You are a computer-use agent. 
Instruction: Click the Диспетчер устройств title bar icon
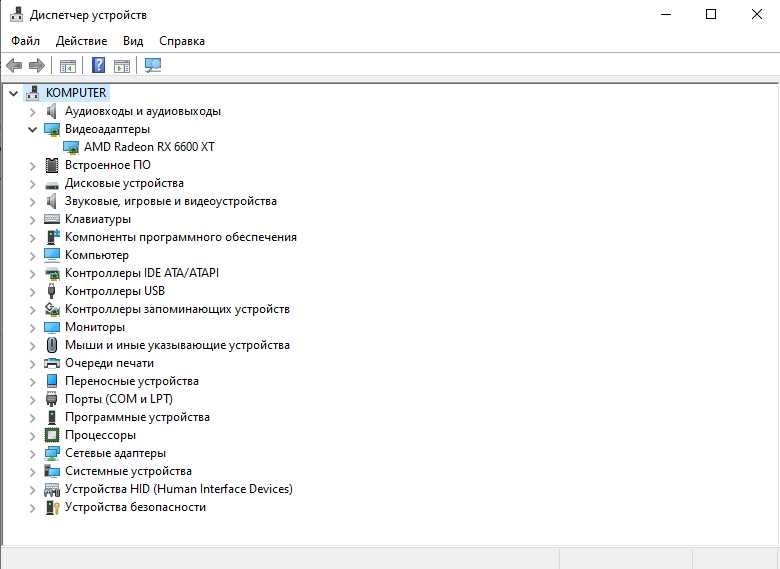[16, 14]
